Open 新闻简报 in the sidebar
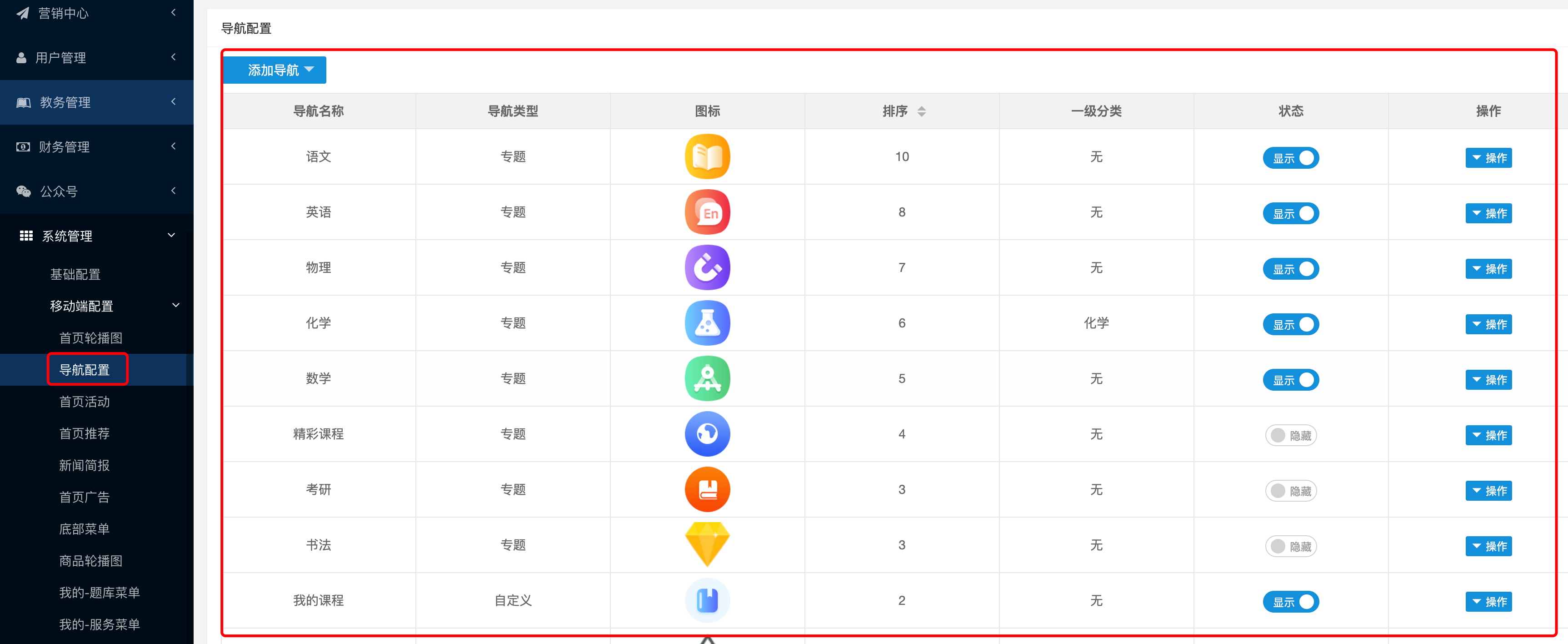Image resolution: width=1568 pixels, height=644 pixels. click(85, 465)
